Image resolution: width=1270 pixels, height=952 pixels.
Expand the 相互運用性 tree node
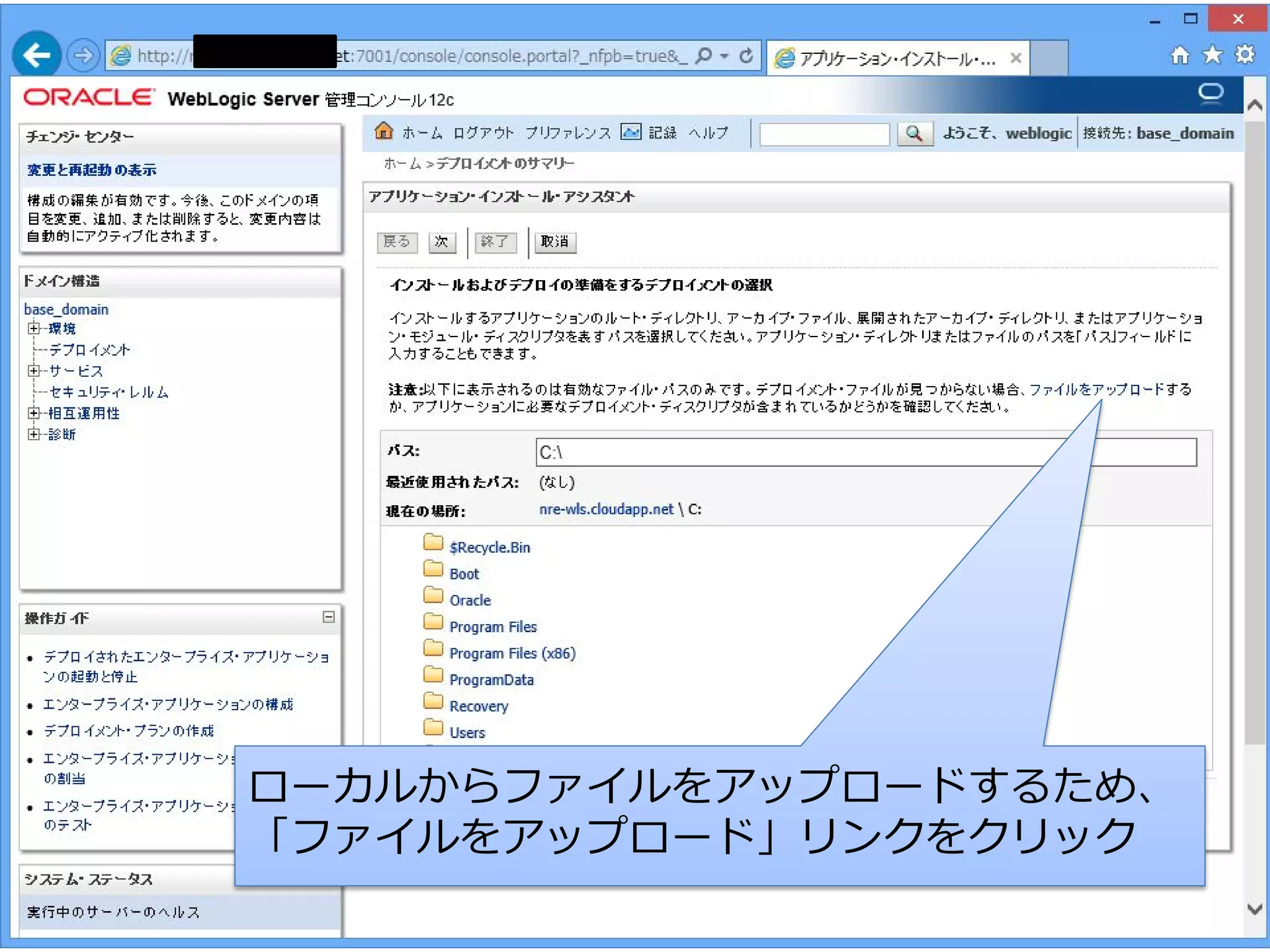pos(34,413)
